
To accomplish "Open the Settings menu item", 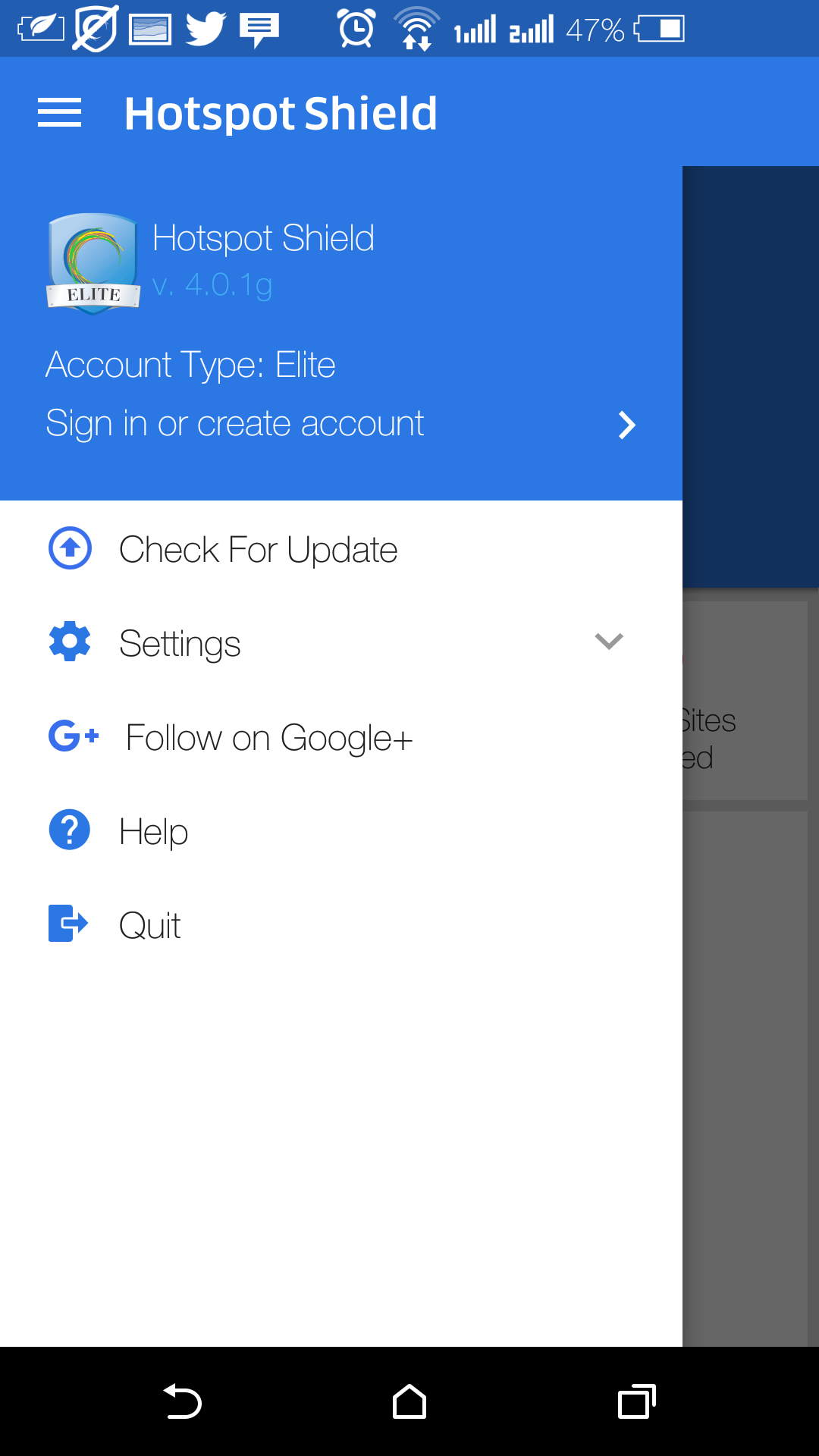I will point(341,642).
